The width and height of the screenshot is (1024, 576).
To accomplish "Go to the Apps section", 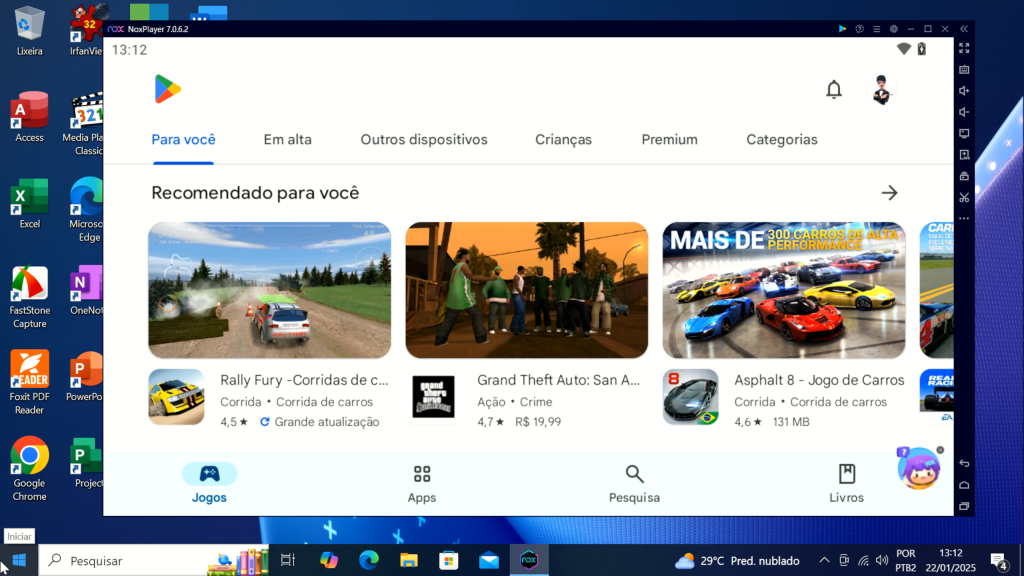I will click(x=422, y=484).
